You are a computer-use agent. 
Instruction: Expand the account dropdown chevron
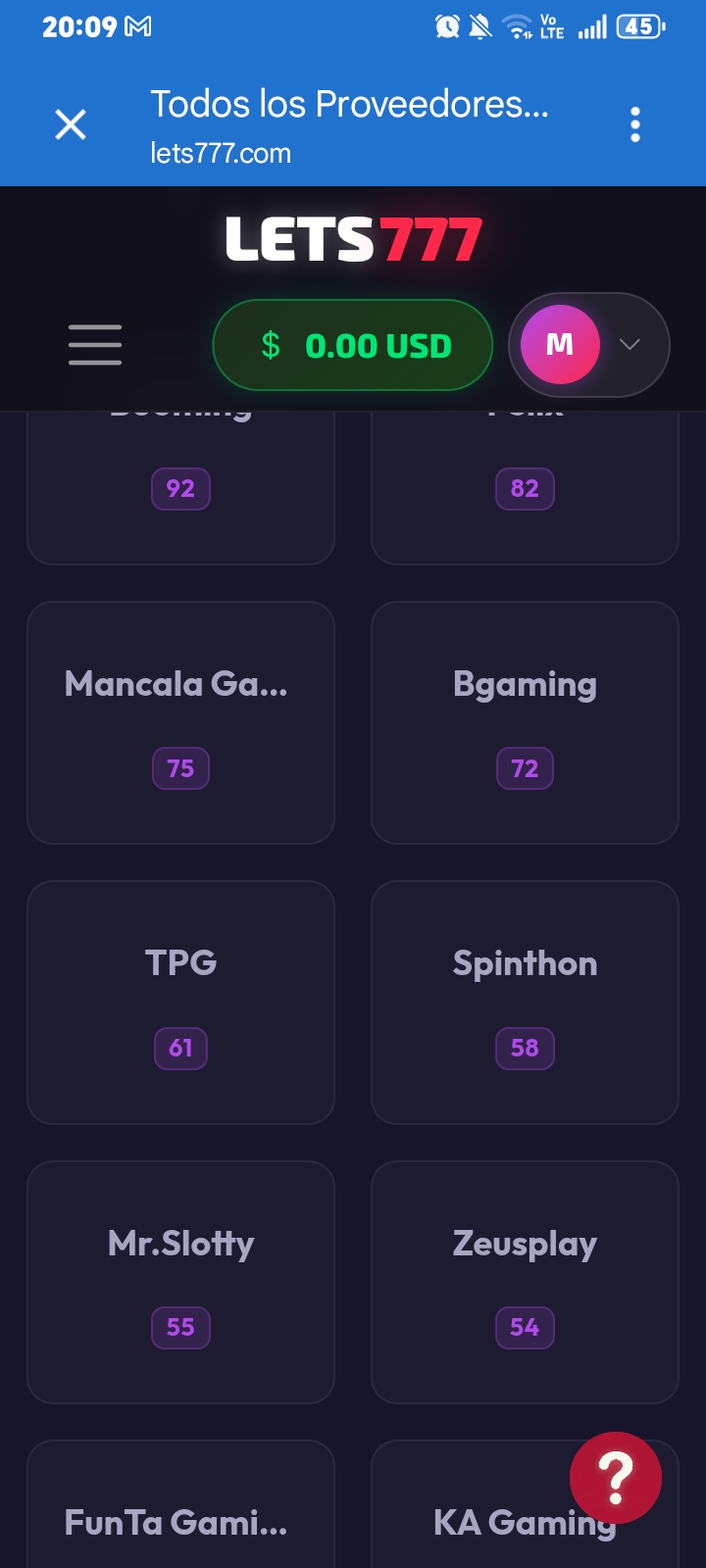[x=630, y=344]
